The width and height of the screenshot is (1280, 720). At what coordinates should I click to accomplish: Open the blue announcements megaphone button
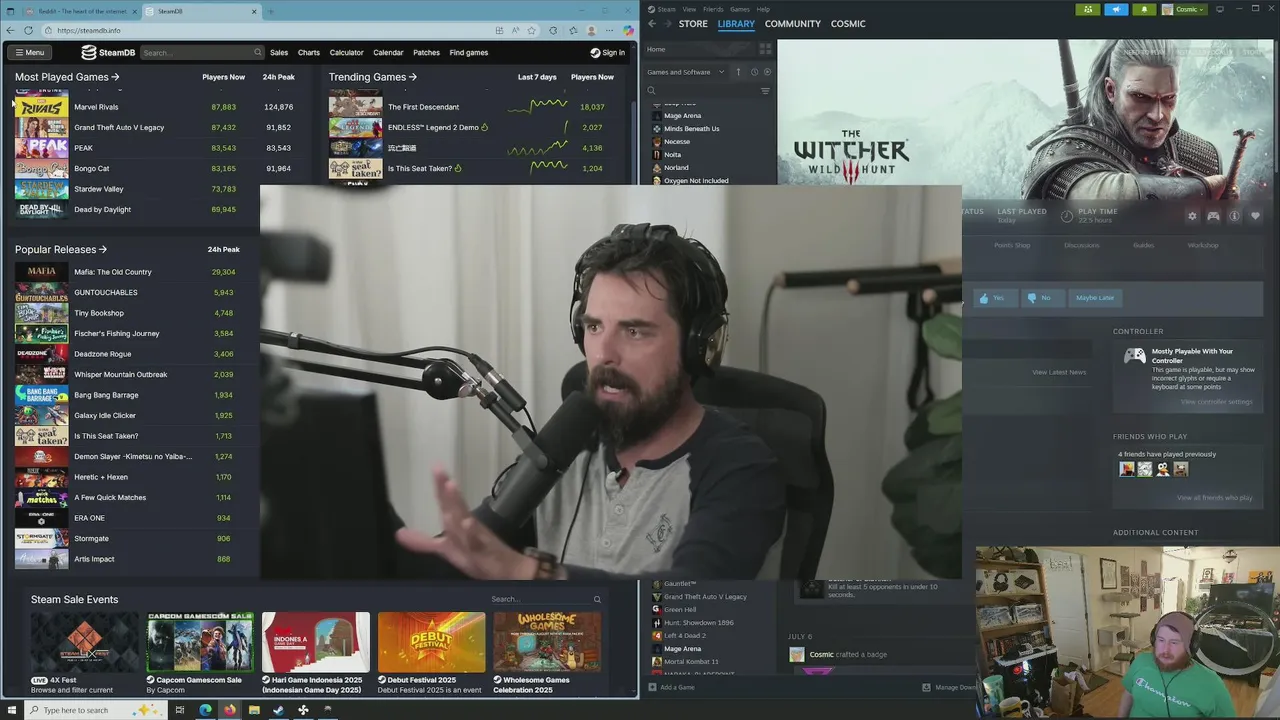coord(1116,9)
